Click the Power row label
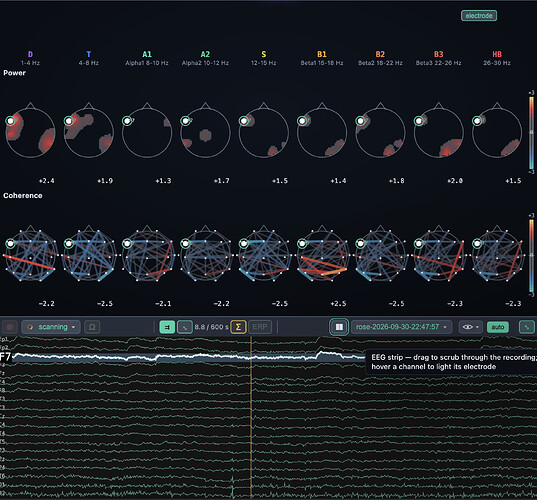537x500 pixels. pos(14,73)
